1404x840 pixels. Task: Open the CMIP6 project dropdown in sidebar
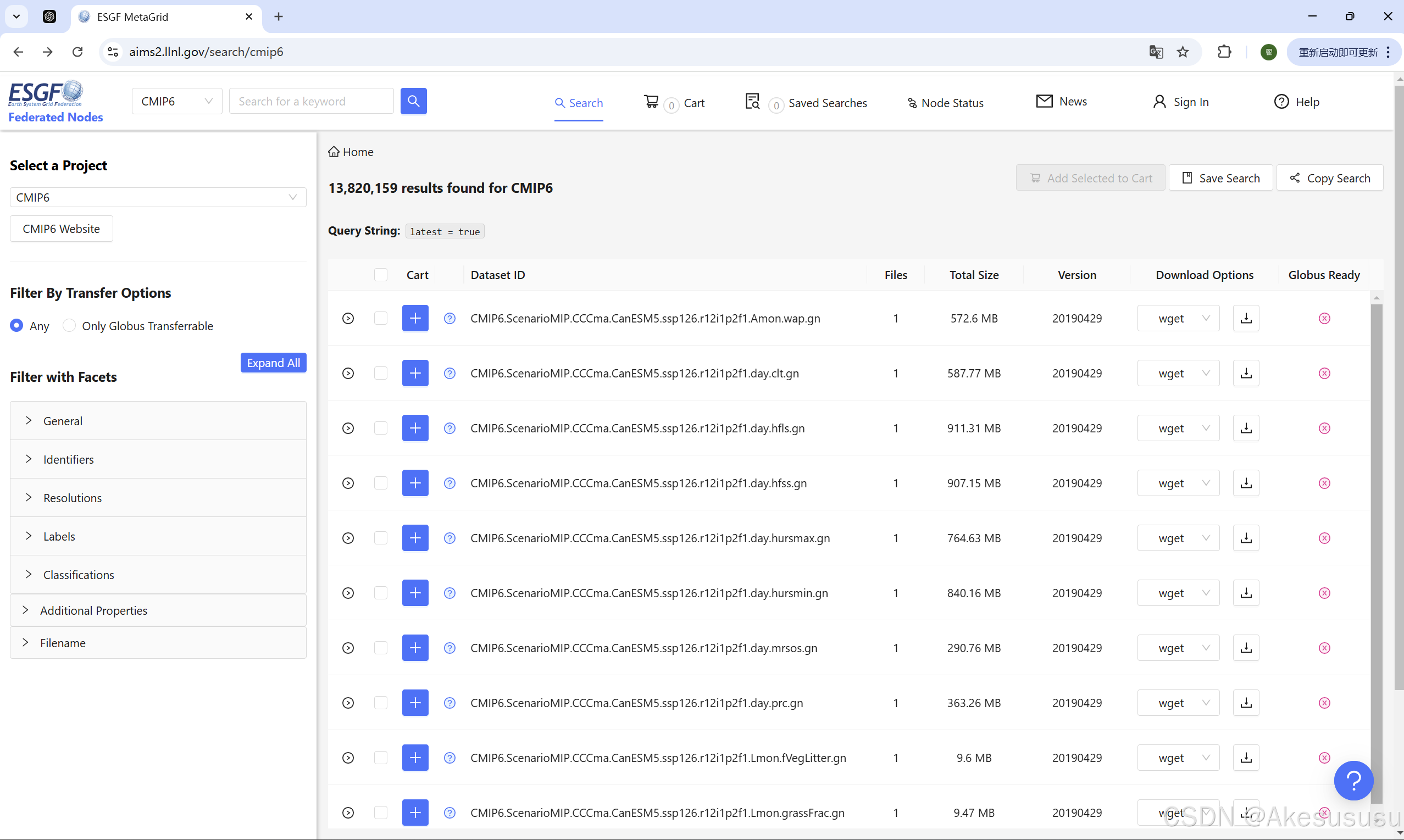[157, 197]
